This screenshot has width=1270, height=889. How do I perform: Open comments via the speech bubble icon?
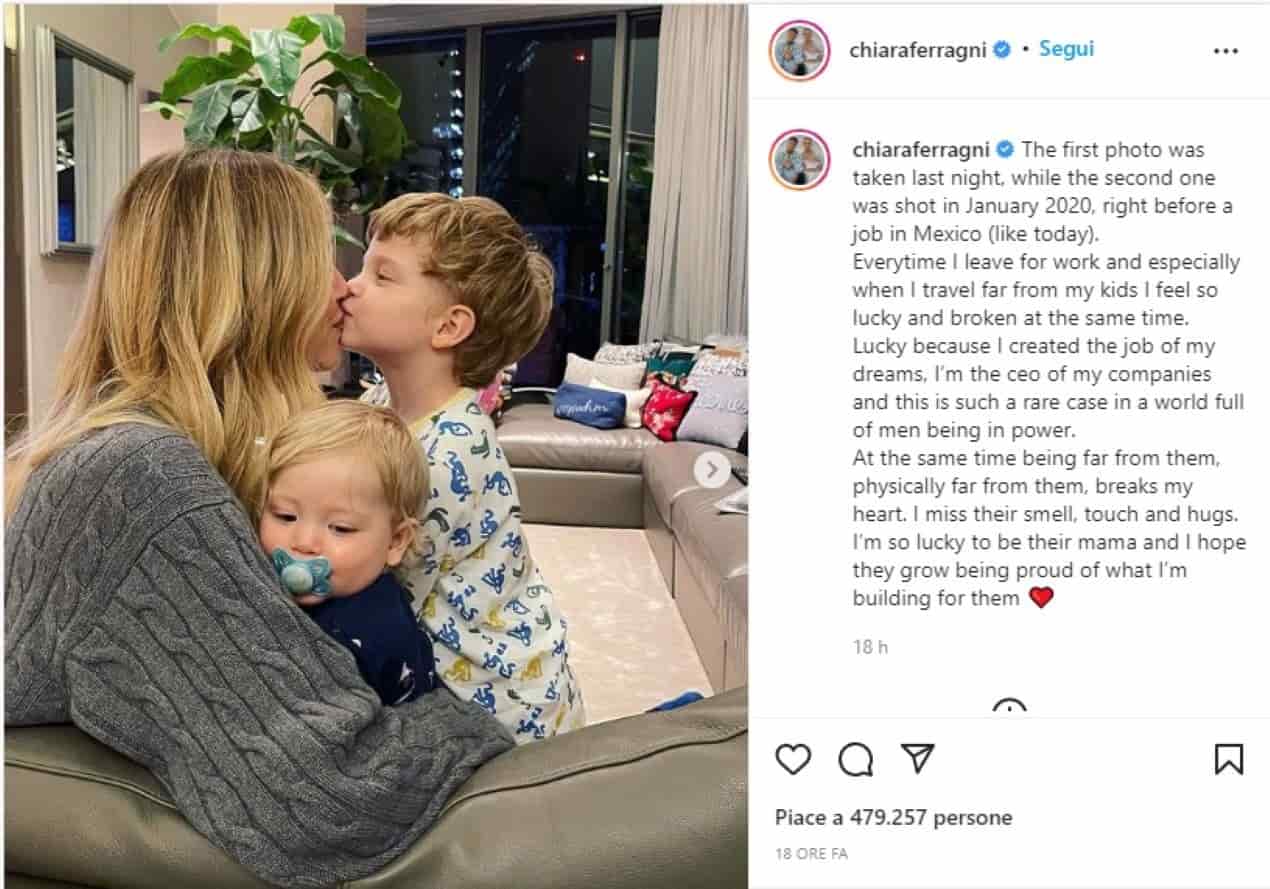coord(855,760)
